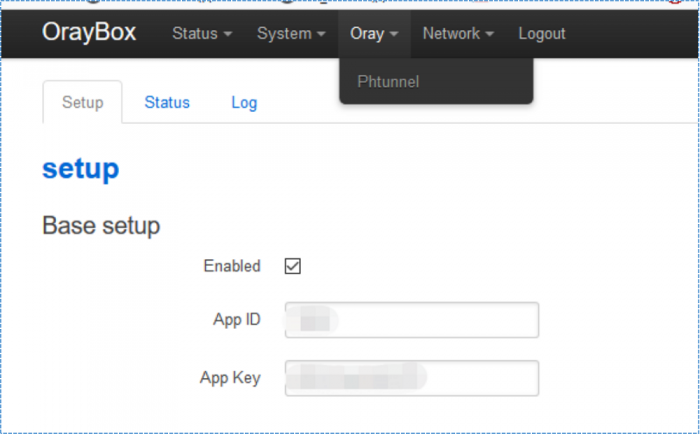Viewport: 700px width, 434px height.
Task: Click Logout in the navbar
Action: click(542, 33)
